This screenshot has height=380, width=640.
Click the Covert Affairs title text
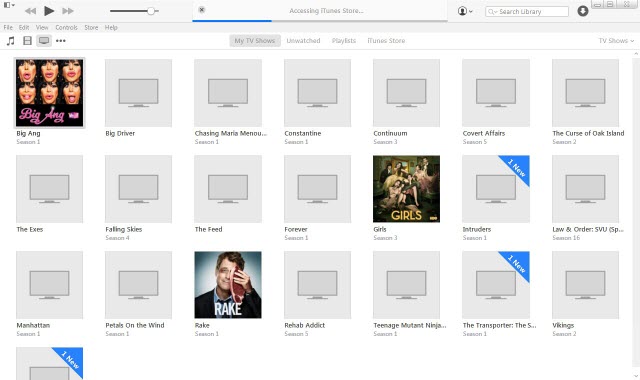pos(484,133)
